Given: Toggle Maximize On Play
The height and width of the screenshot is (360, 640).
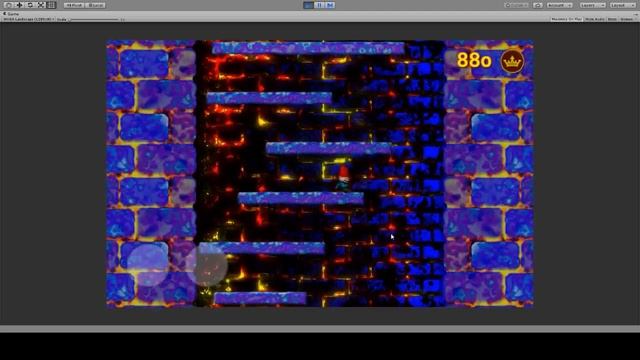Looking at the screenshot, I should coord(566,19).
